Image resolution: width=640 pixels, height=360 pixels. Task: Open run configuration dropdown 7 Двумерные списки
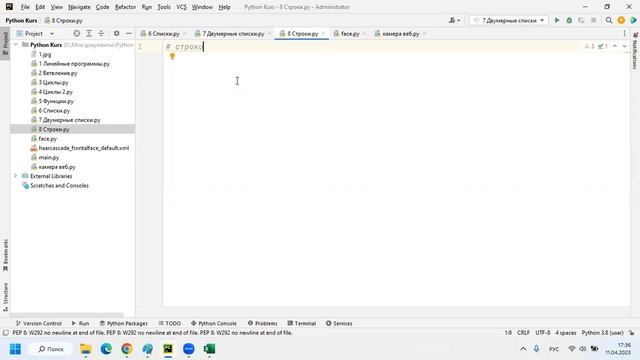point(509,20)
